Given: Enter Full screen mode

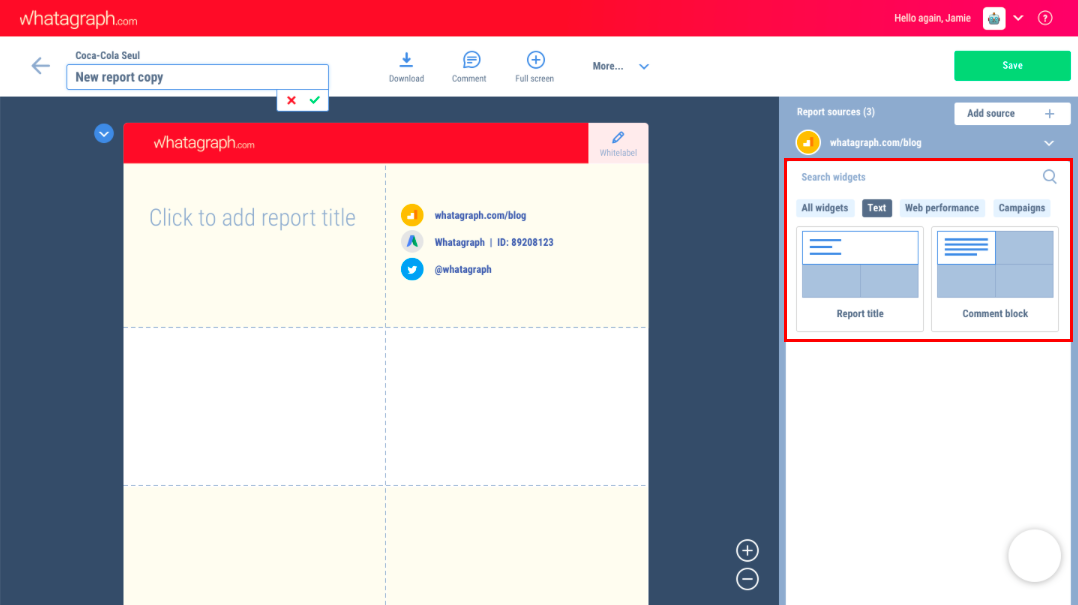Looking at the screenshot, I should [x=536, y=60].
